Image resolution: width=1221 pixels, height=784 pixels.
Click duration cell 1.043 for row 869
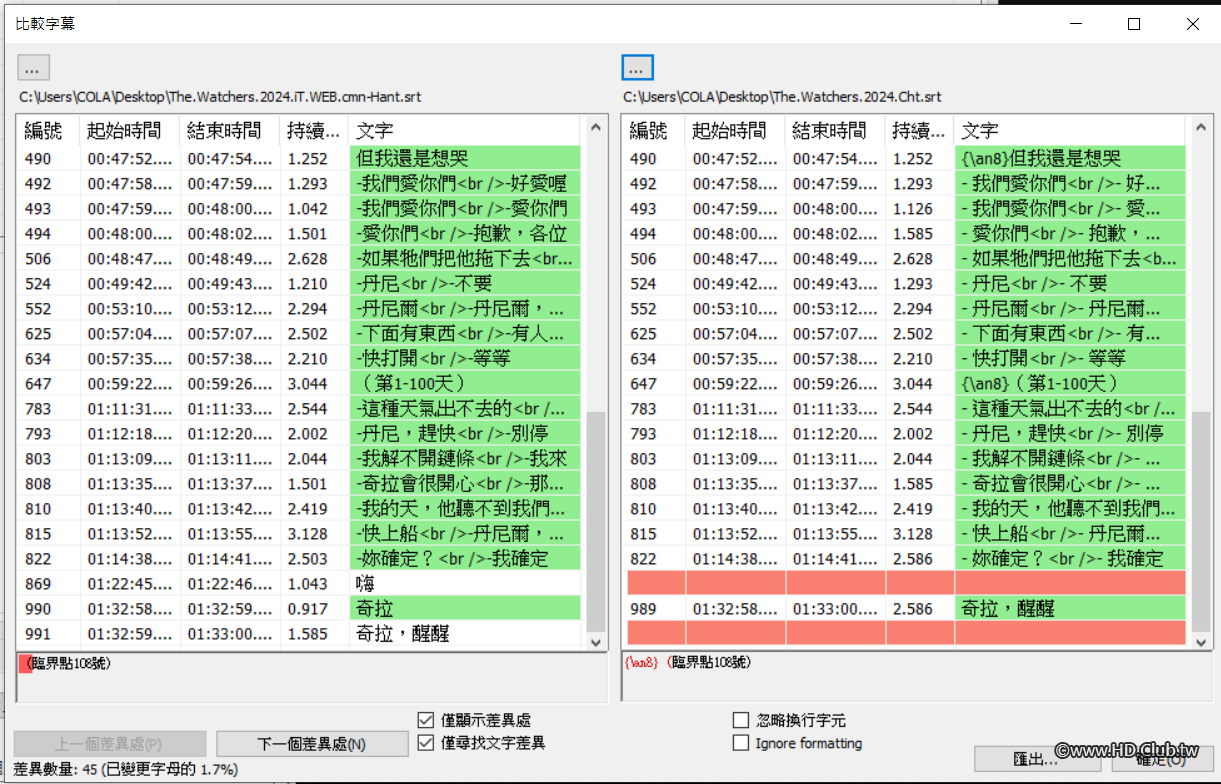(x=307, y=583)
